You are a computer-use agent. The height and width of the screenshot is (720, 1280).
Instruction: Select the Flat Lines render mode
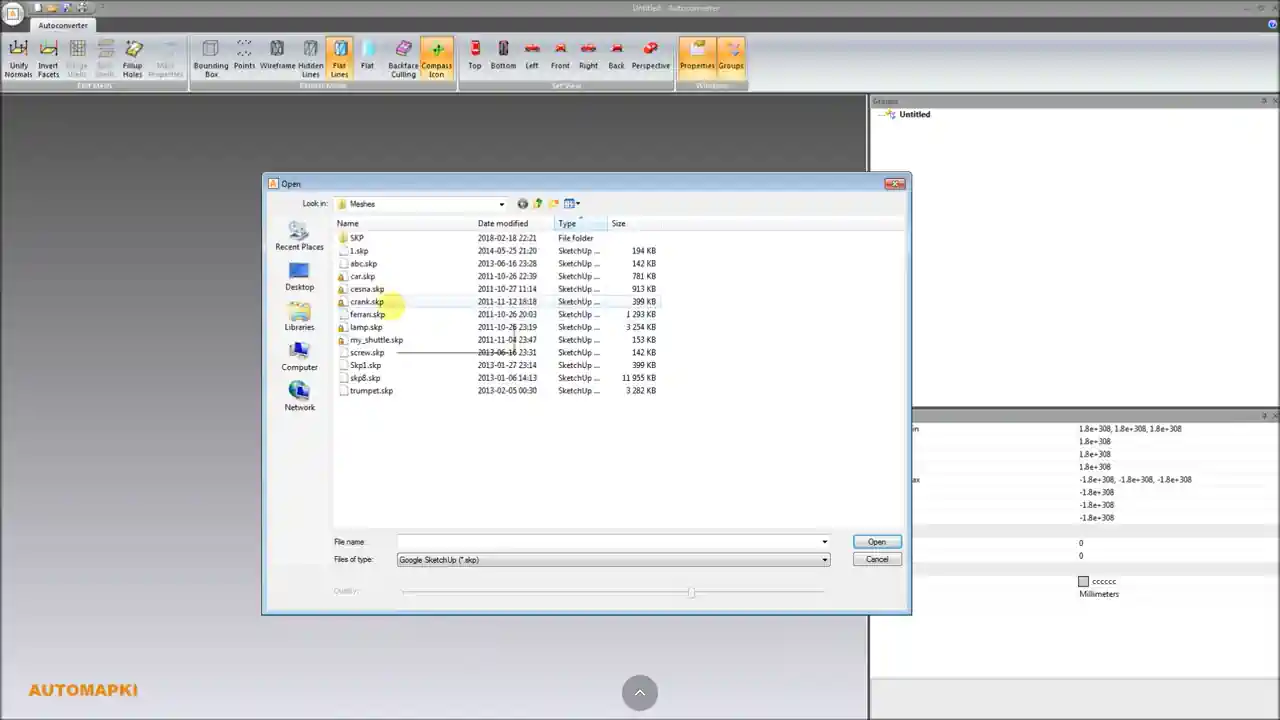340,55
